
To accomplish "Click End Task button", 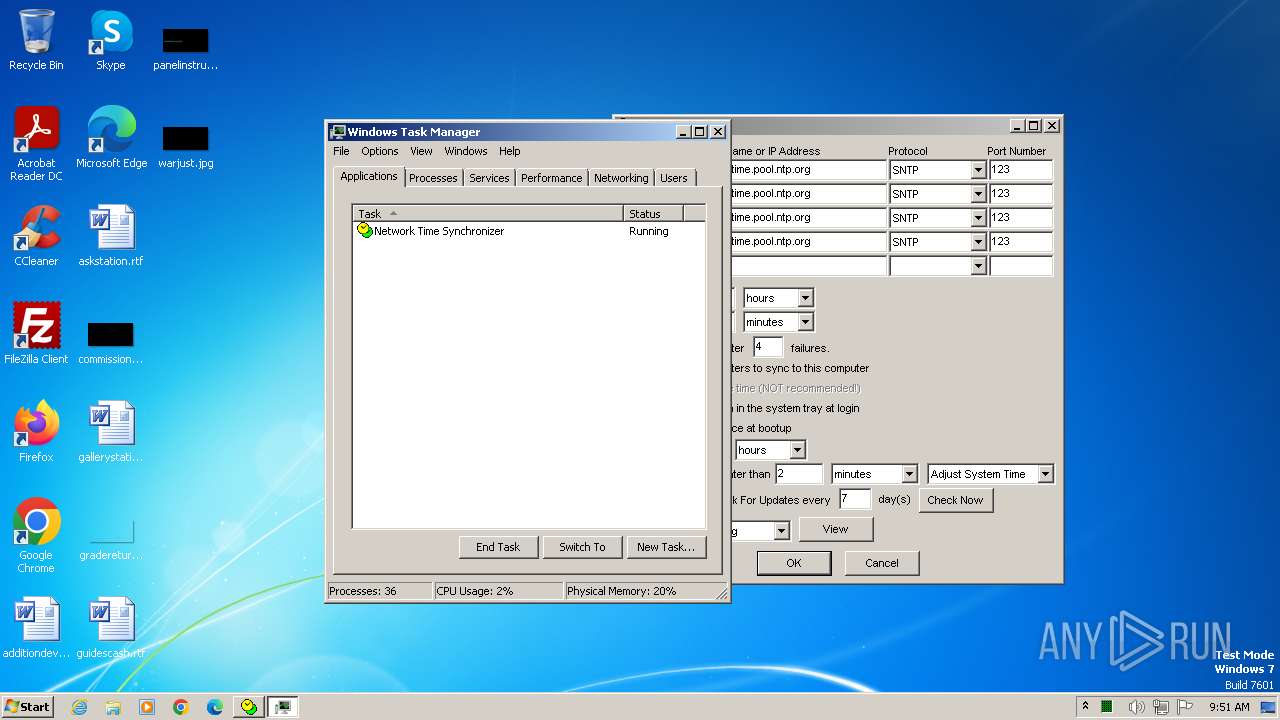I will point(498,547).
